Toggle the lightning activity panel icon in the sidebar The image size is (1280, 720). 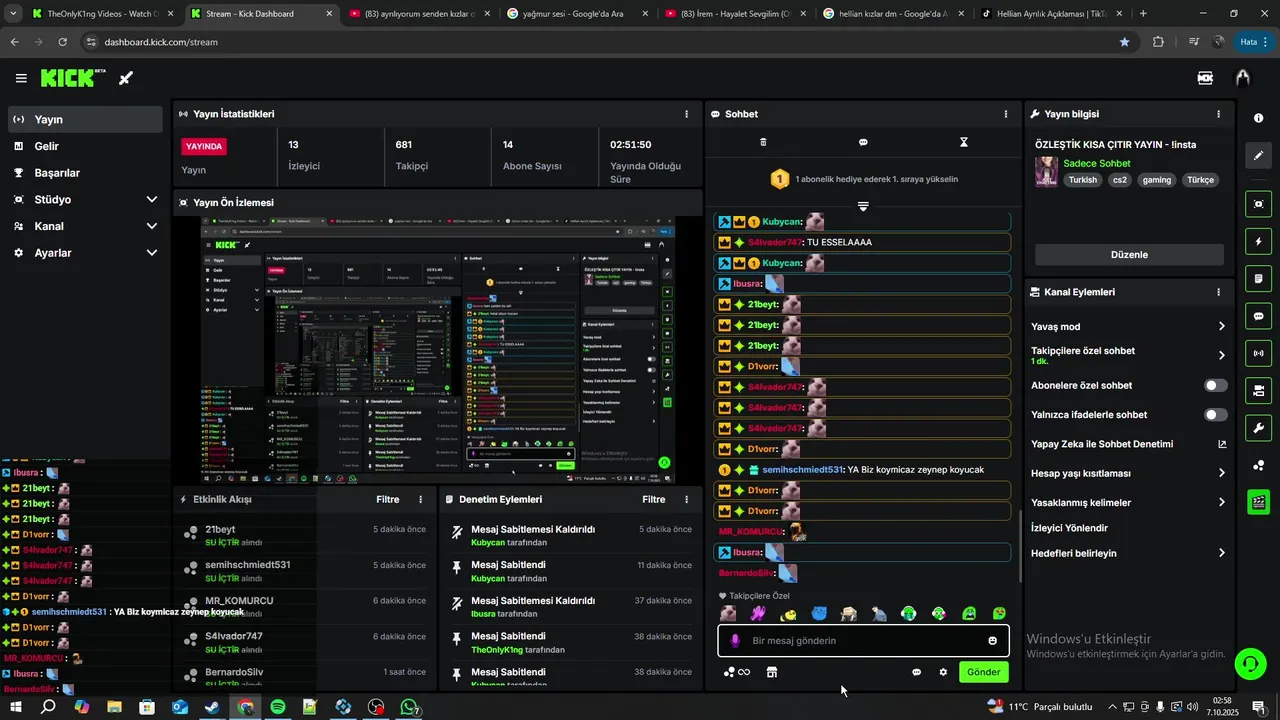point(1258,241)
